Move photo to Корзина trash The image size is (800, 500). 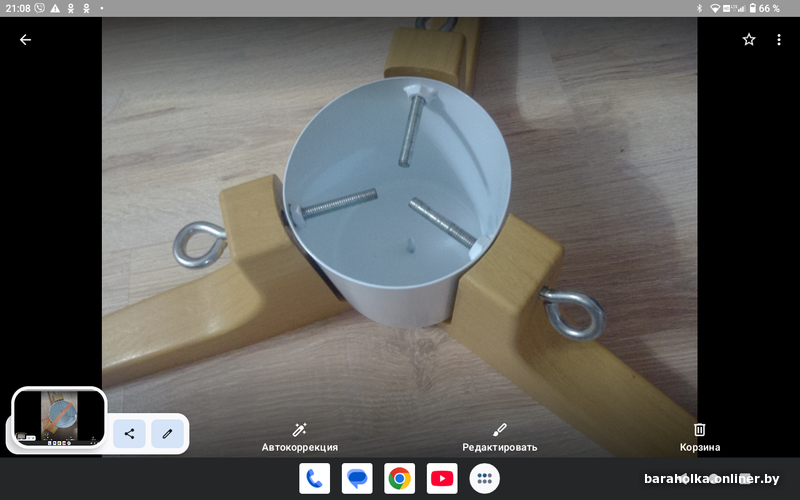pyautogui.click(x=699, y=438)
